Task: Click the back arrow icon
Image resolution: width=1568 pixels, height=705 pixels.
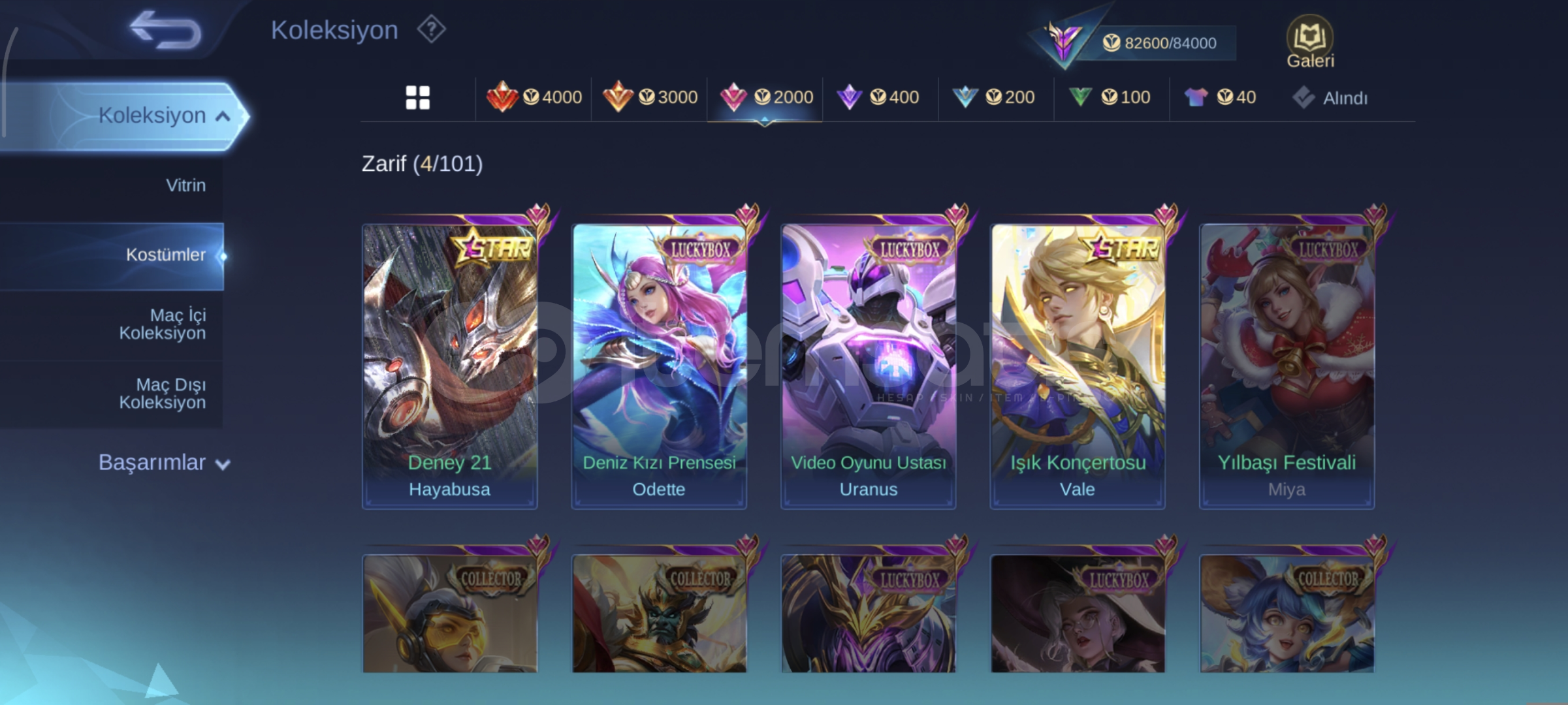Action: pyautogui.click(x=166, y=29)
